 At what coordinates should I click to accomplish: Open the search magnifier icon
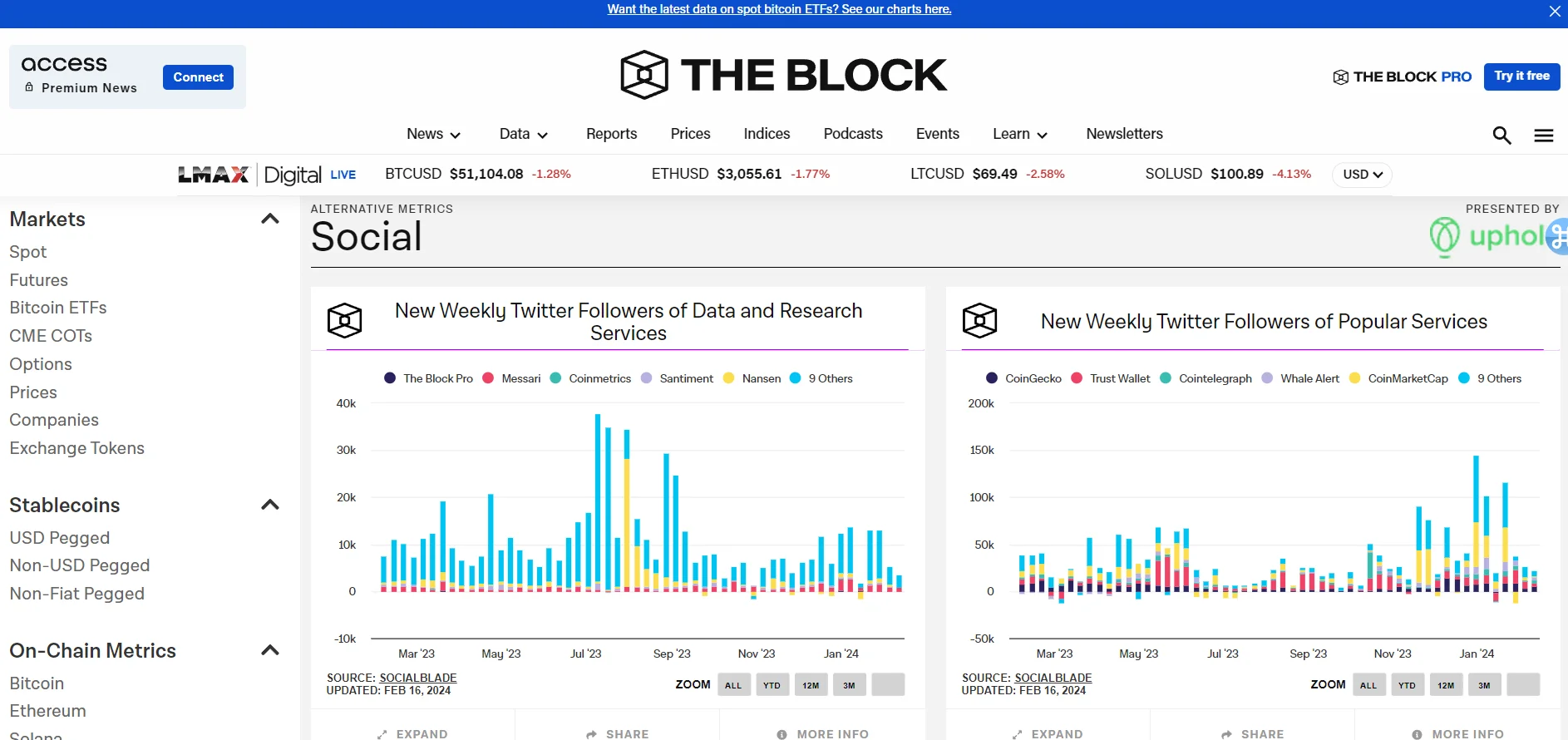(1501, 136)
